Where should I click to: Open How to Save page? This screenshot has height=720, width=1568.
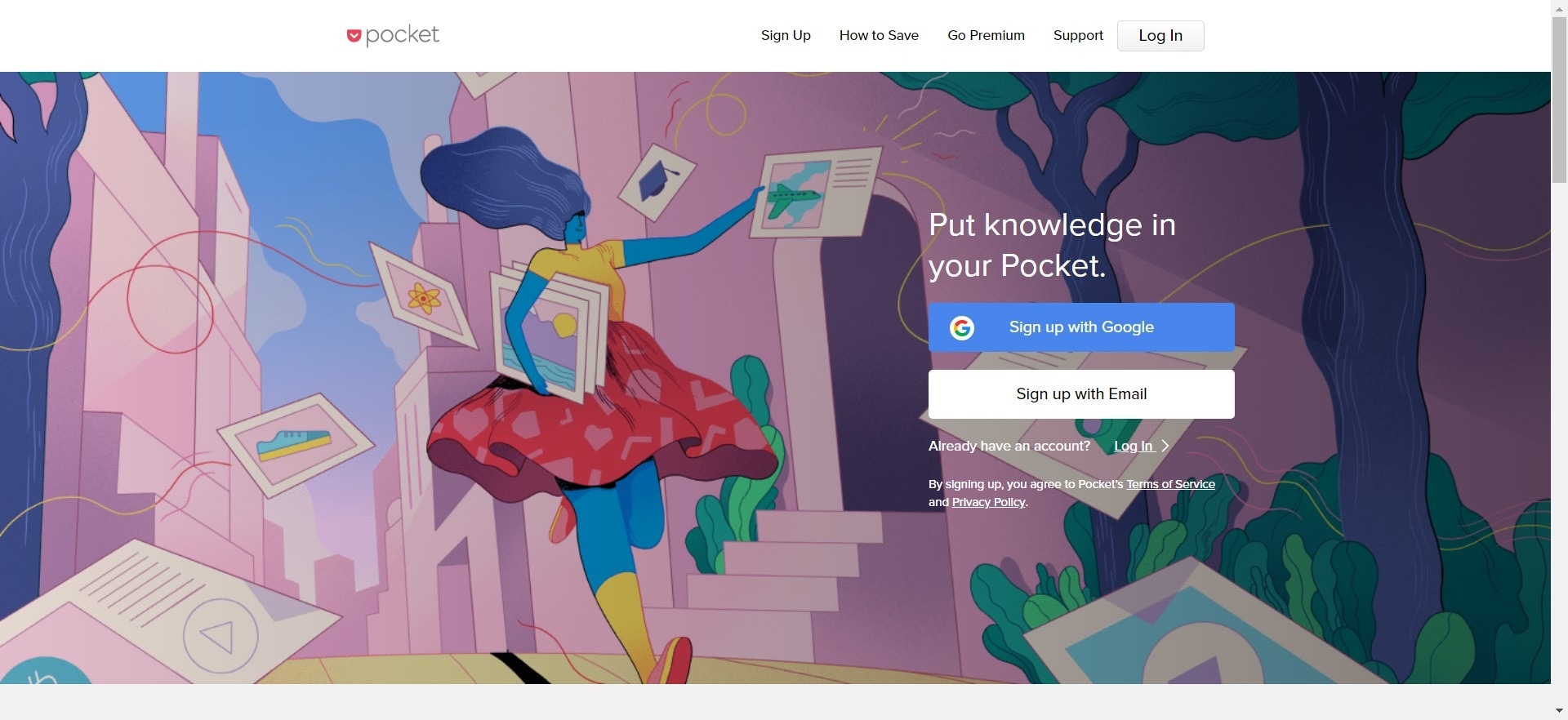pyautogui.click(x=879, y=35)
